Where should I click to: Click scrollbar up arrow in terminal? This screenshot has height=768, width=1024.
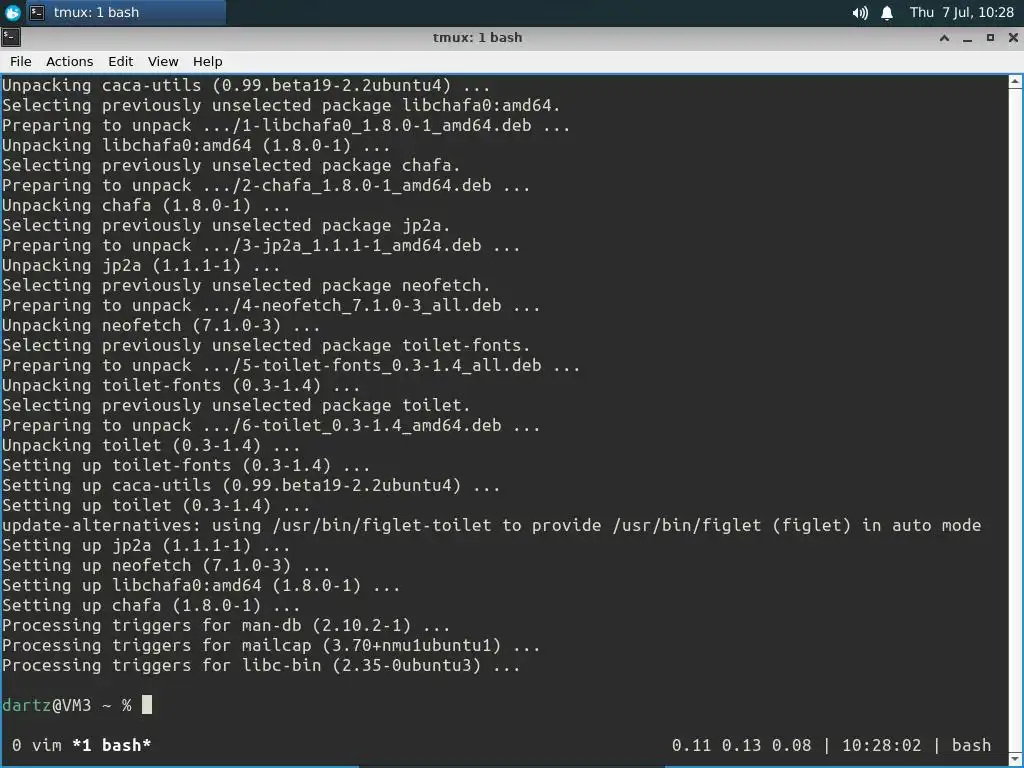(x=1016, y=82)
